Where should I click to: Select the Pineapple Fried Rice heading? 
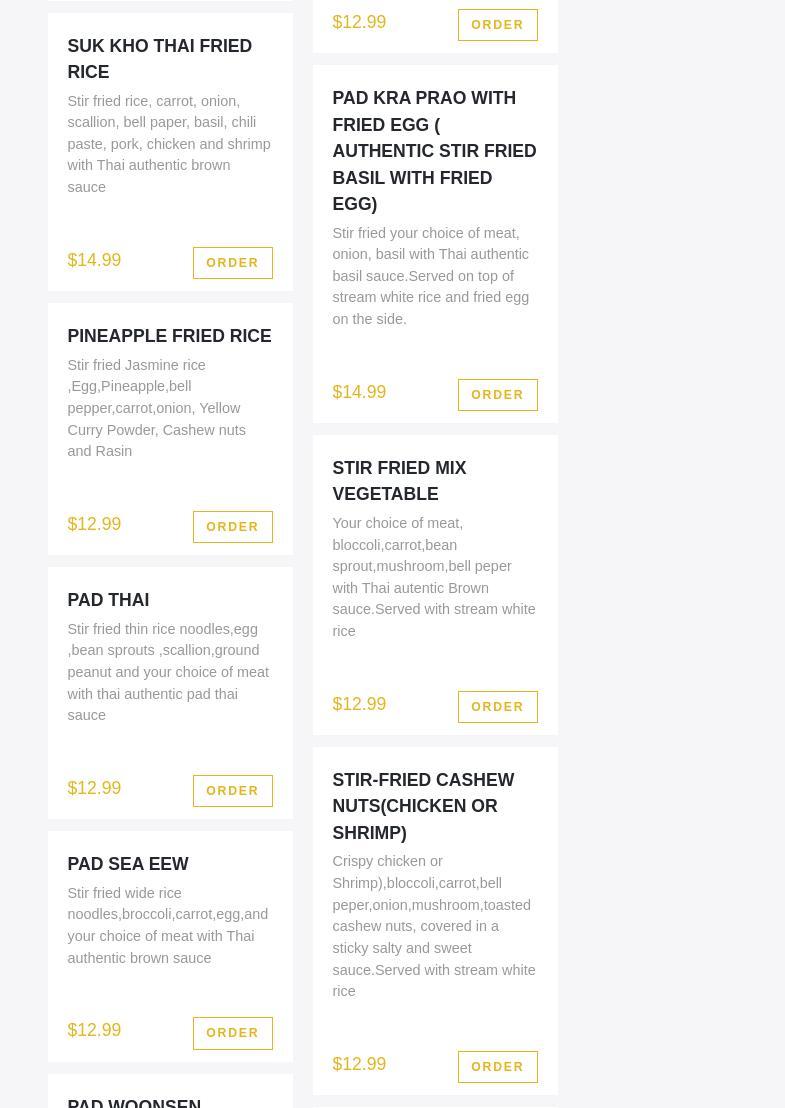[169, 336]
